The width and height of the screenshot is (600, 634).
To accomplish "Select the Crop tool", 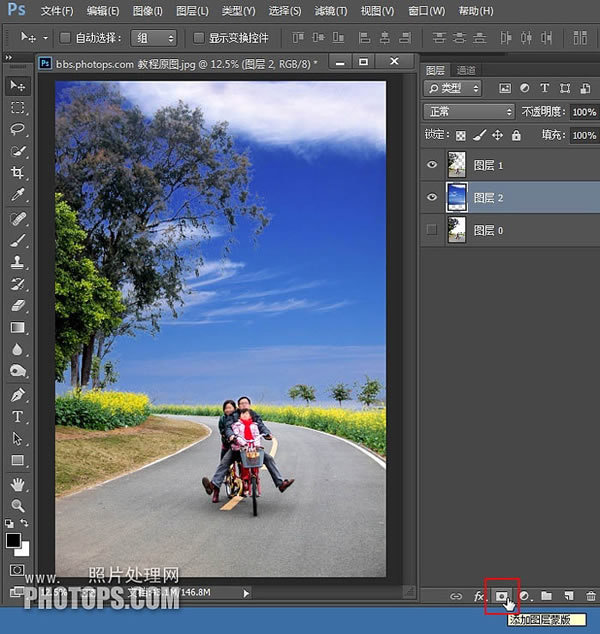I will (x=18, y=172).
